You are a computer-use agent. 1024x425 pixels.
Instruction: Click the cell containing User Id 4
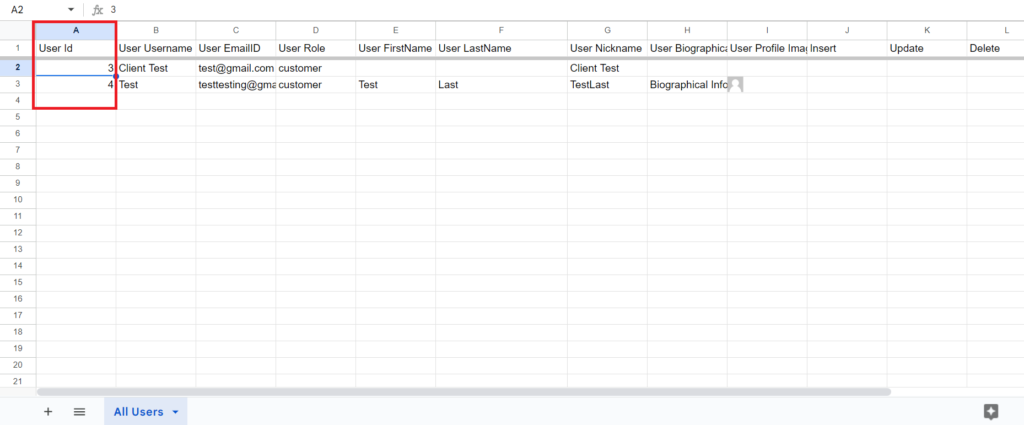[x=76, y=84]
